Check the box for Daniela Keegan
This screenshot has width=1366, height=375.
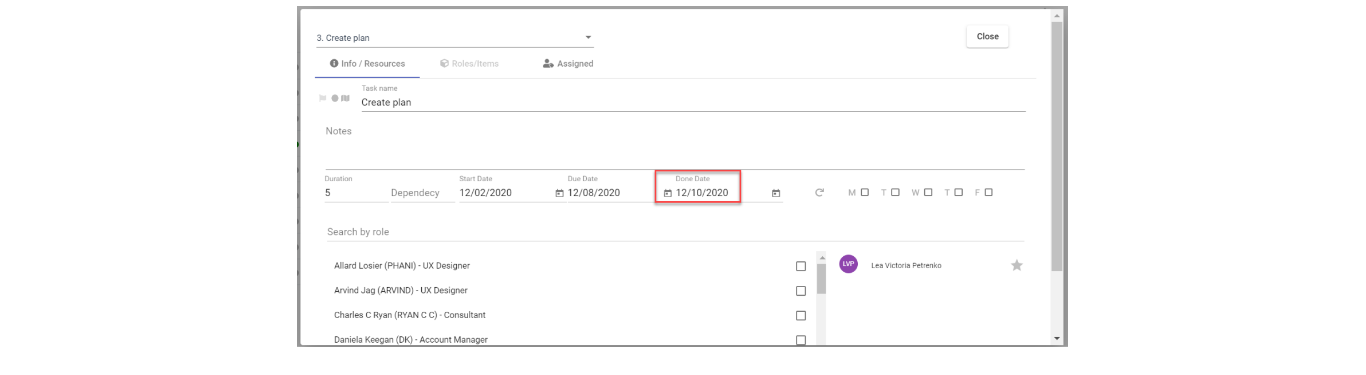point(800,340)
